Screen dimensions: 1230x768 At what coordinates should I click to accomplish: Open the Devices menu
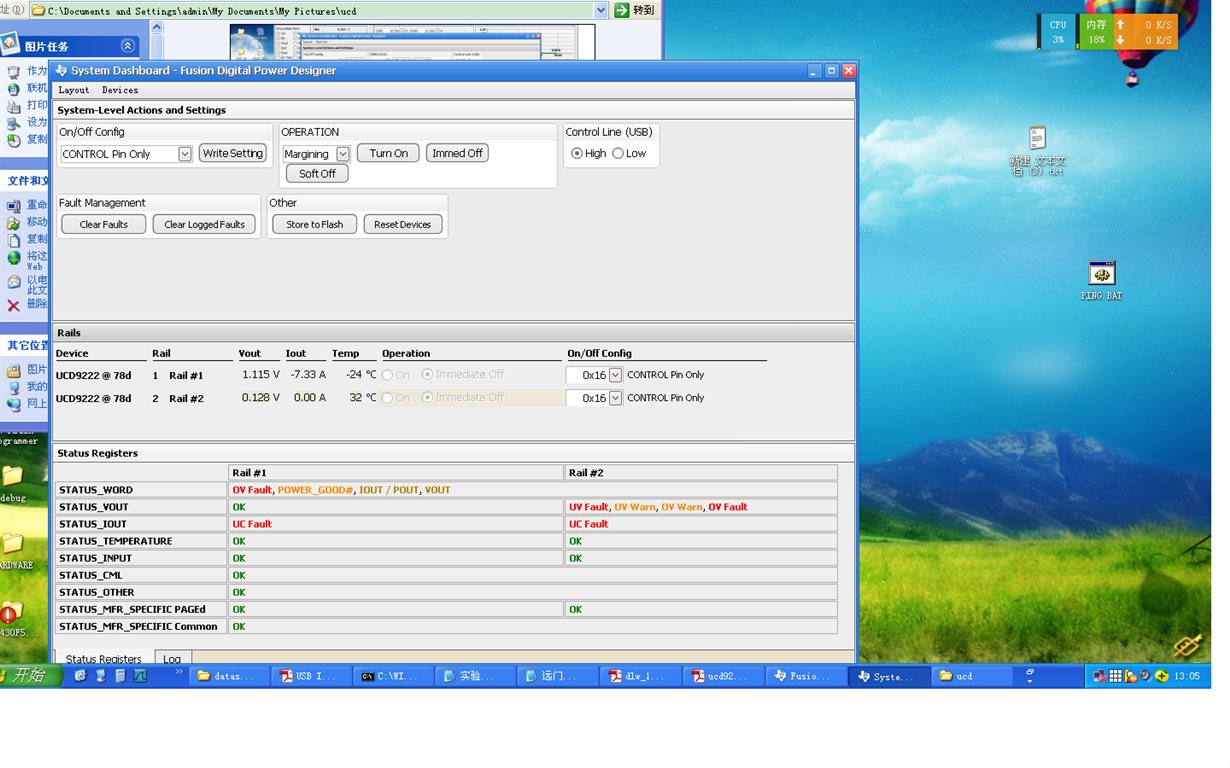point(120,90)
